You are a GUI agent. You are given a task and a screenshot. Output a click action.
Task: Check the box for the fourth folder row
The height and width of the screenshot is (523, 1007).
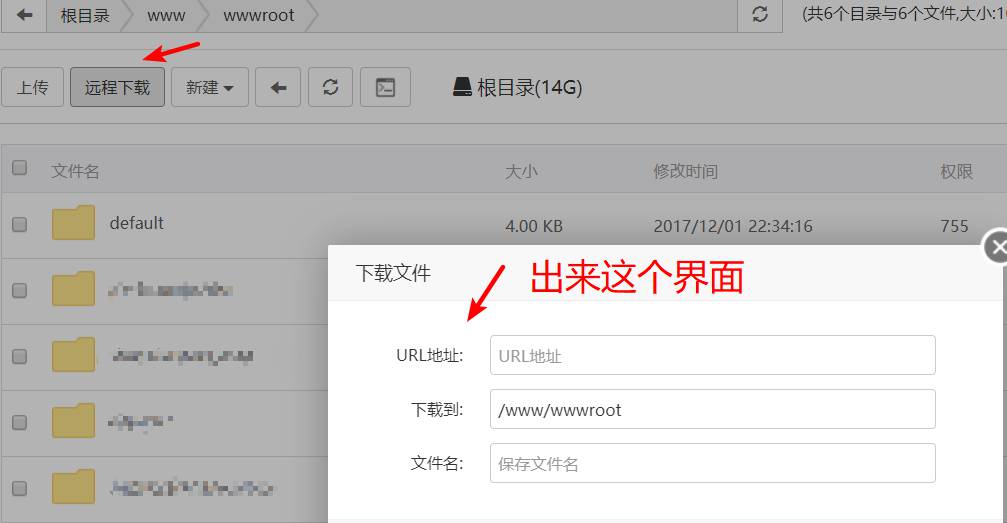click(20, 422)
